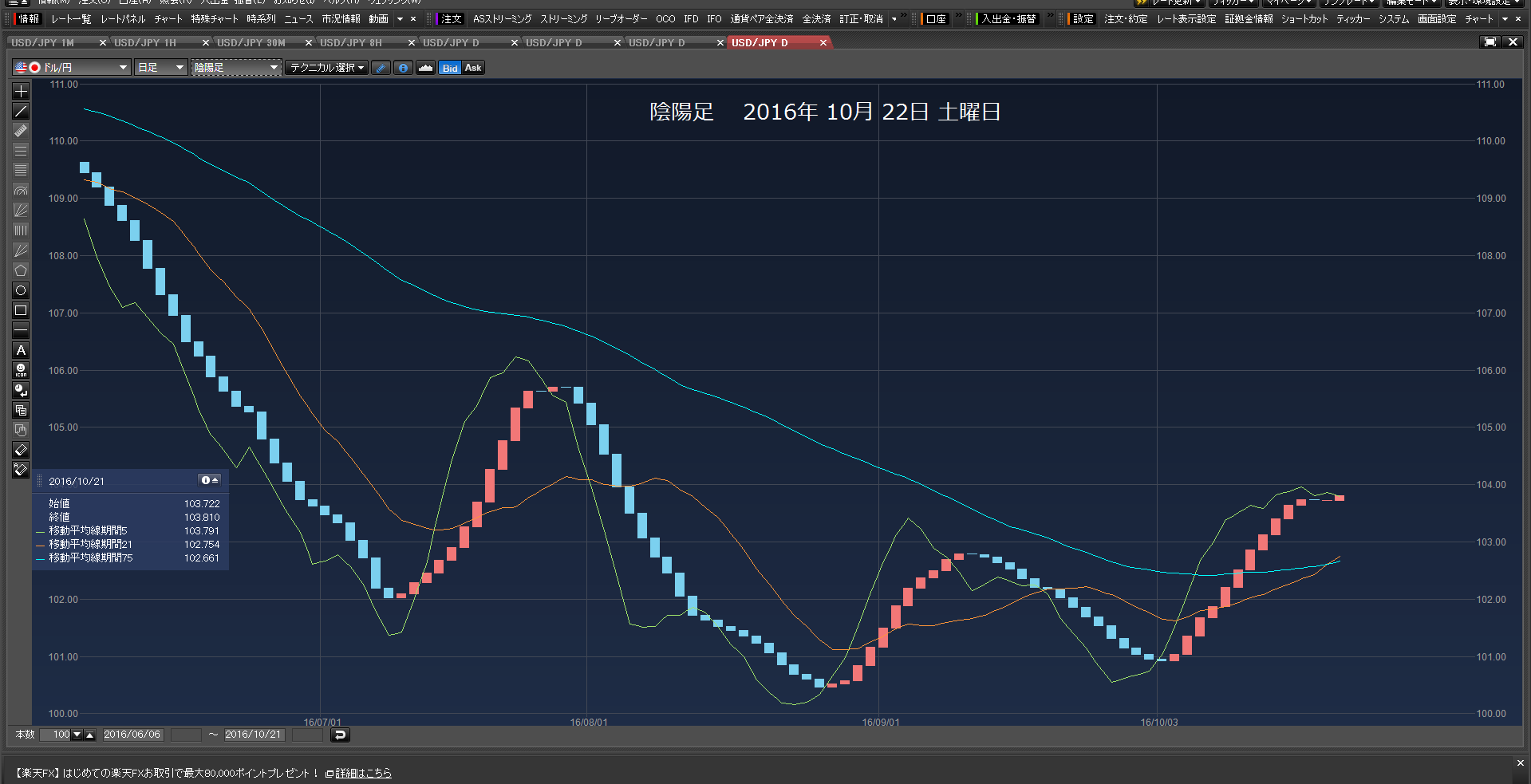Maximize the chart panel with the frame icon
Viewport: 1531px width, 784px height.
click(x=1490, y=42)
